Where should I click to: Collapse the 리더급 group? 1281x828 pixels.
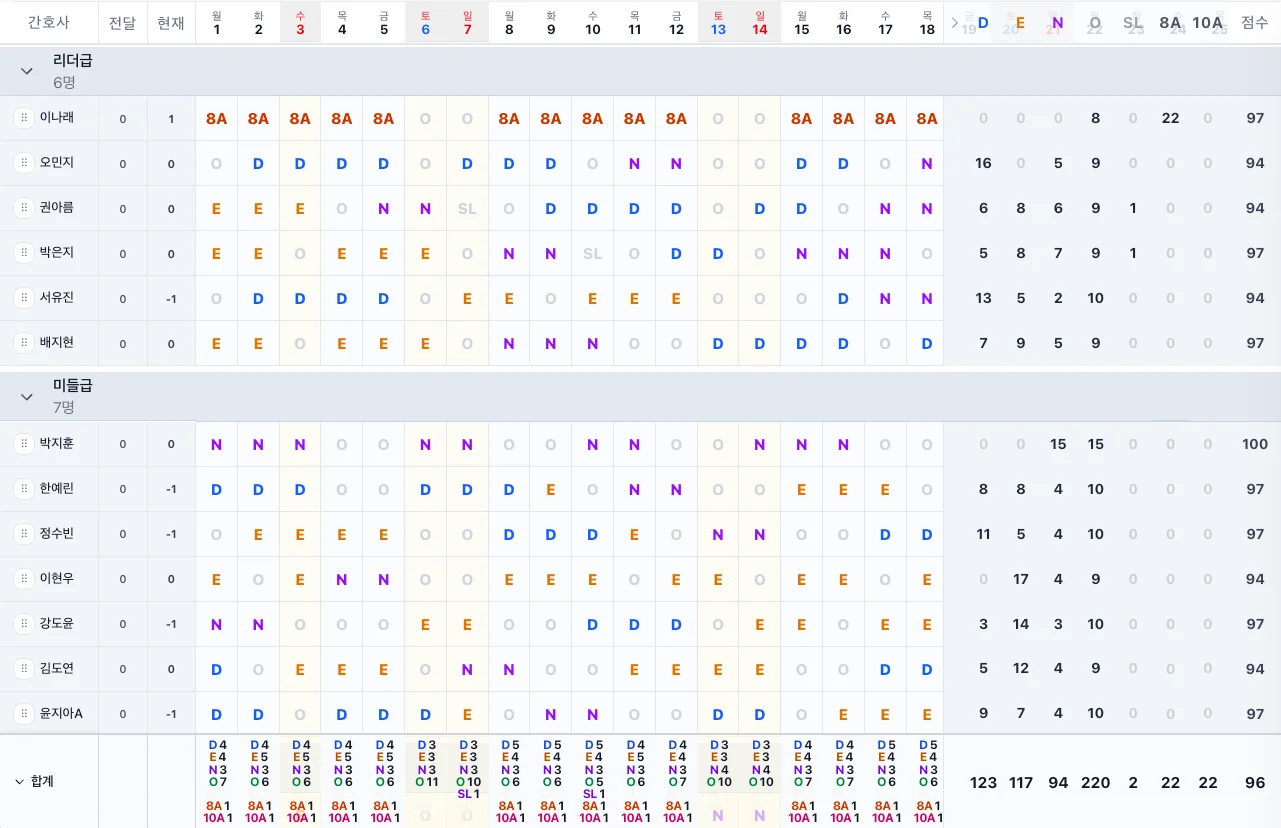[27, 71]
